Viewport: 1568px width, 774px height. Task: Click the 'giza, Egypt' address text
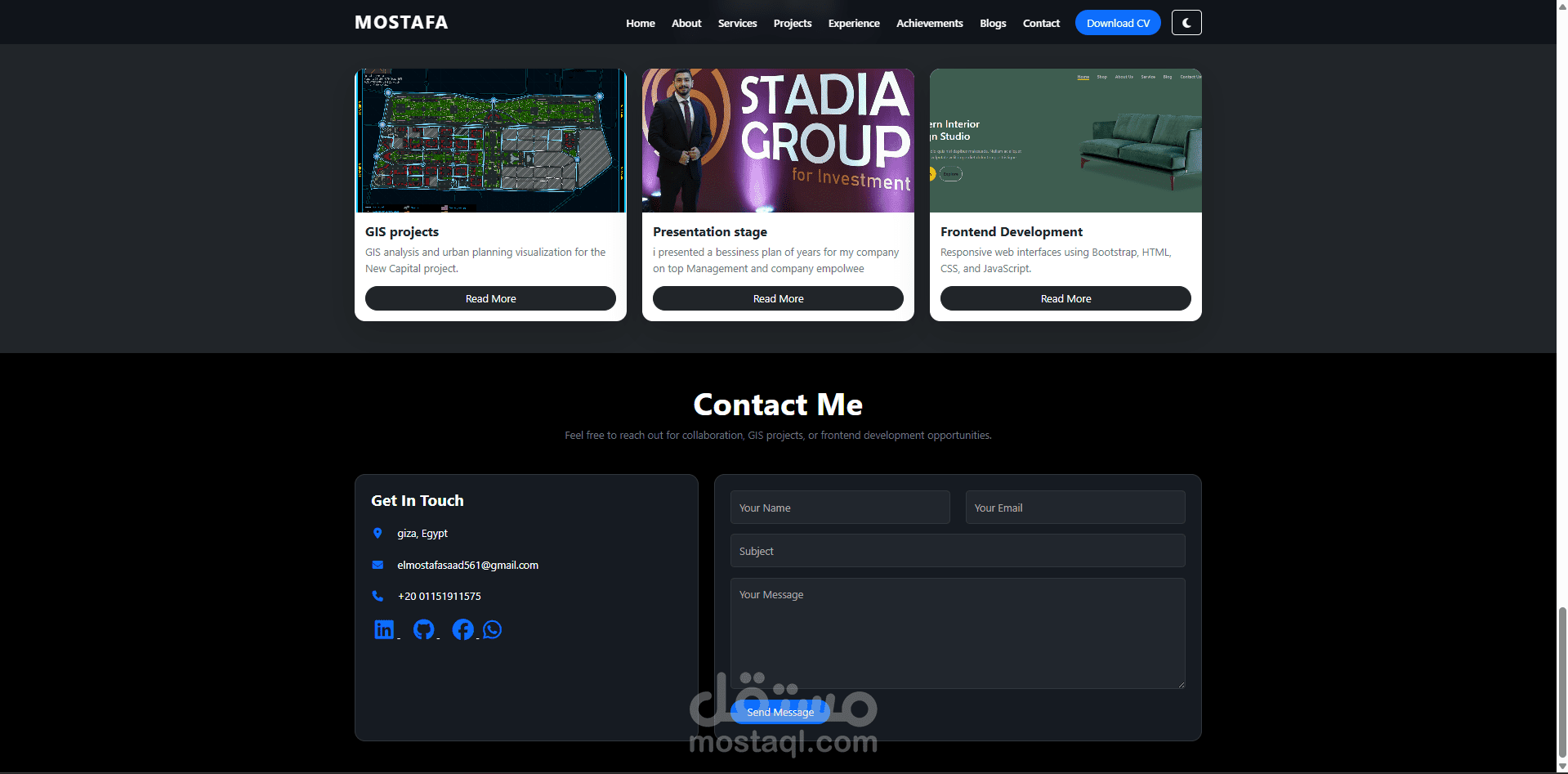point(422,533)
